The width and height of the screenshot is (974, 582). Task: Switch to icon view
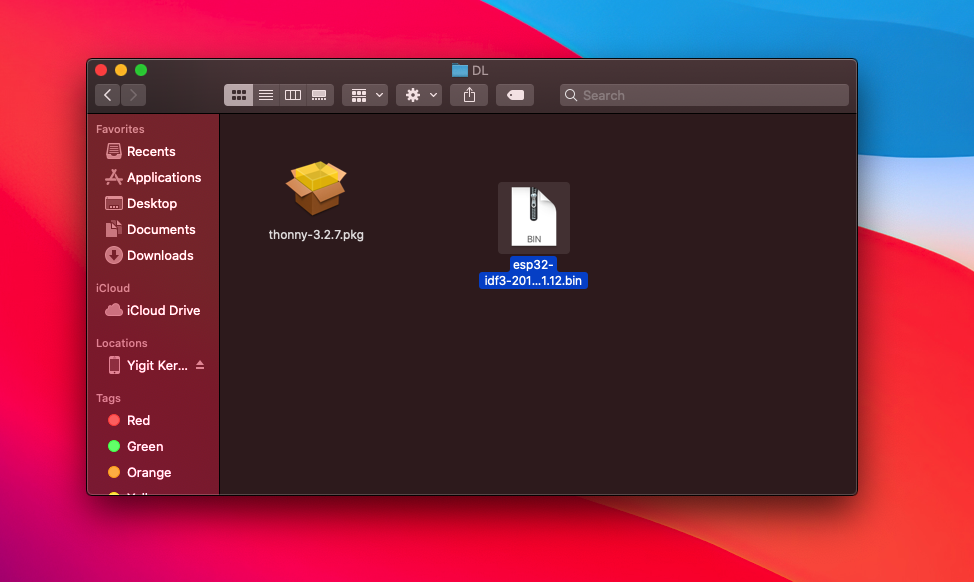point(239,95)
